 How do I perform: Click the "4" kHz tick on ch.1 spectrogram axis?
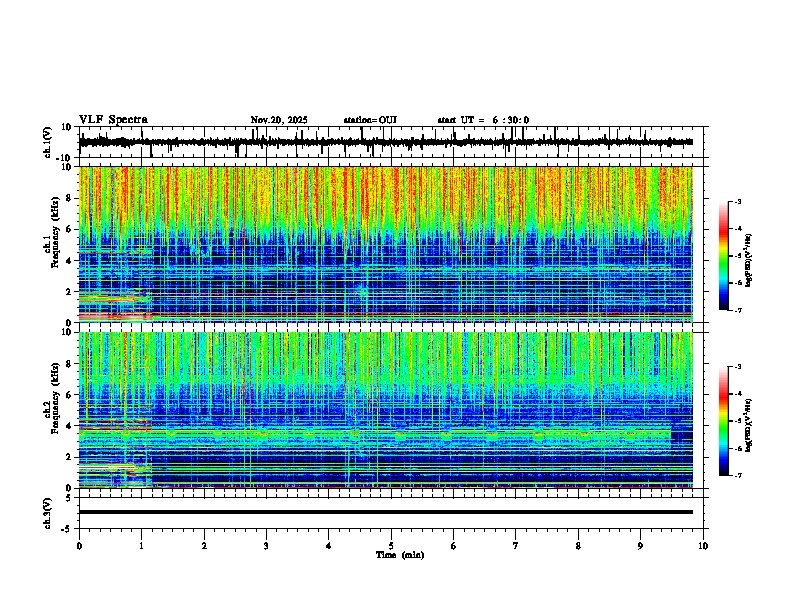tap(69, 260)
